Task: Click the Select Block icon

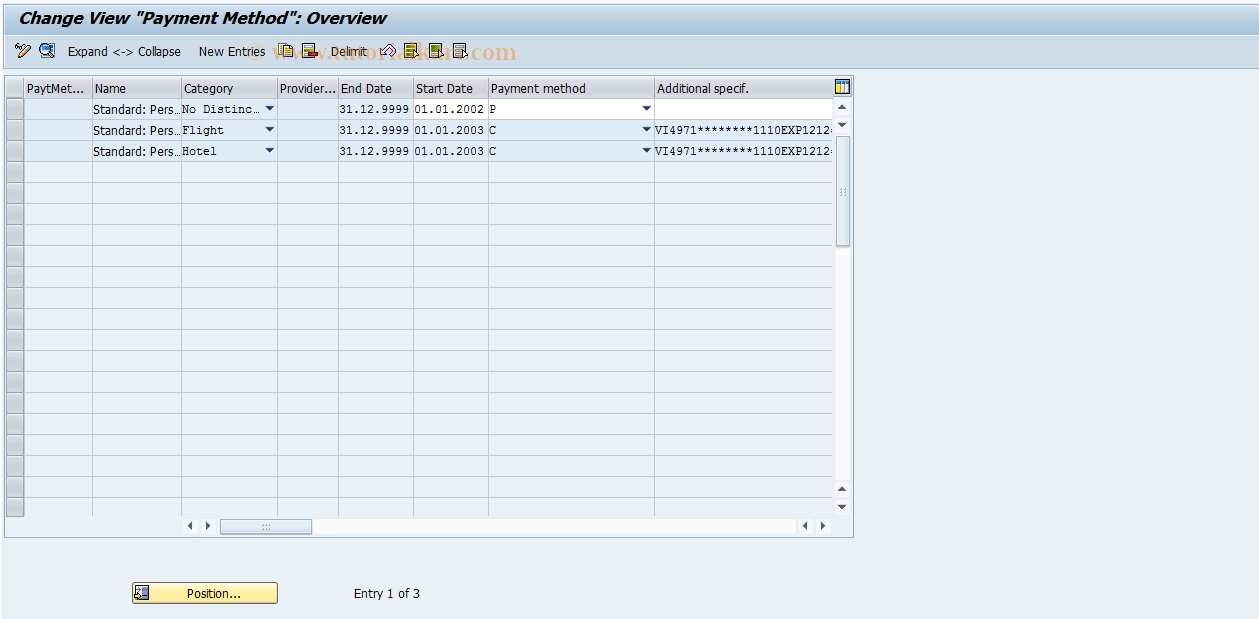Action: (x=436, y=50)
